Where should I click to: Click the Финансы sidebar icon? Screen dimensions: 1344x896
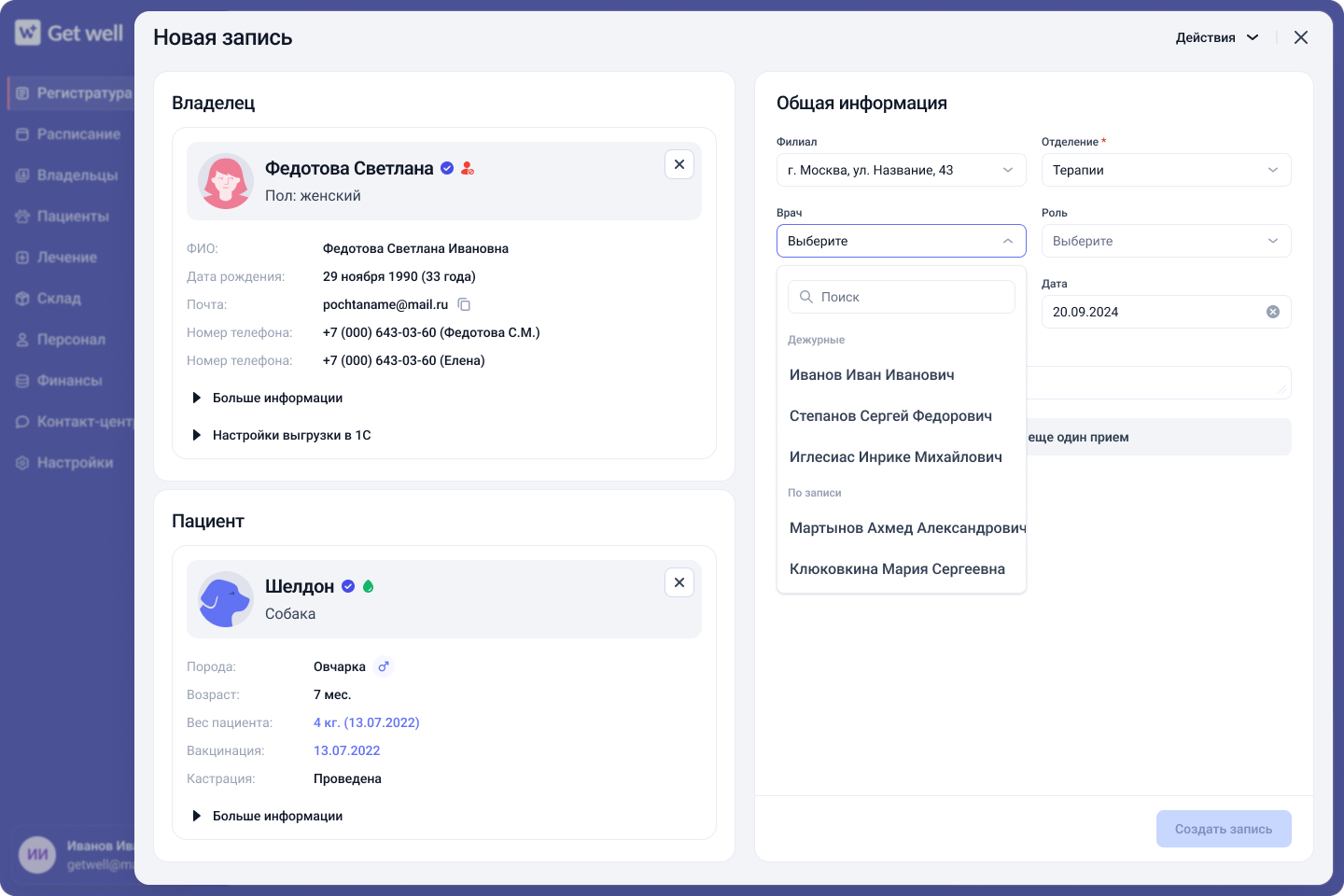click(22, 381)
